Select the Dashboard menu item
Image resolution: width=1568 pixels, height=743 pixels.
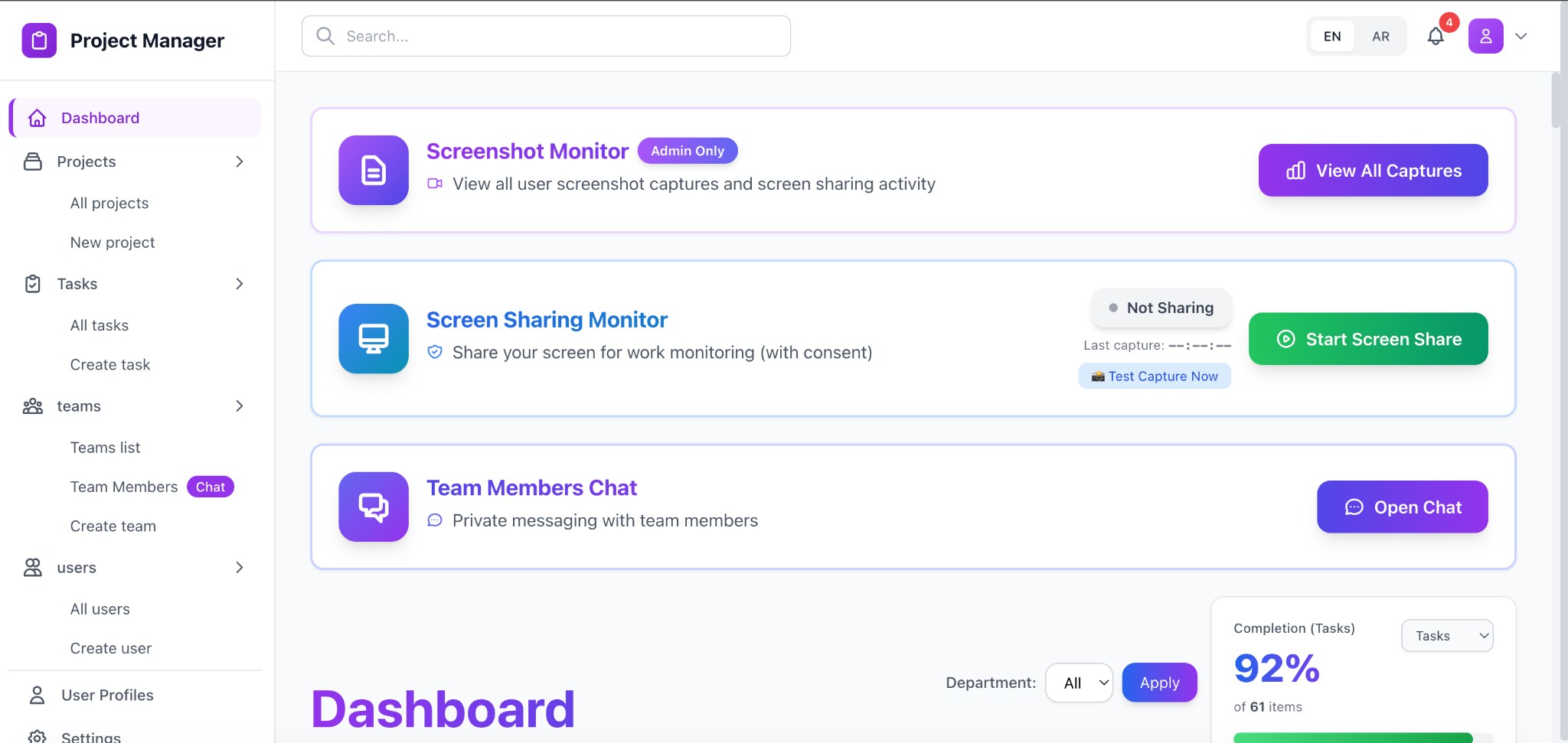tap(100, 118)
